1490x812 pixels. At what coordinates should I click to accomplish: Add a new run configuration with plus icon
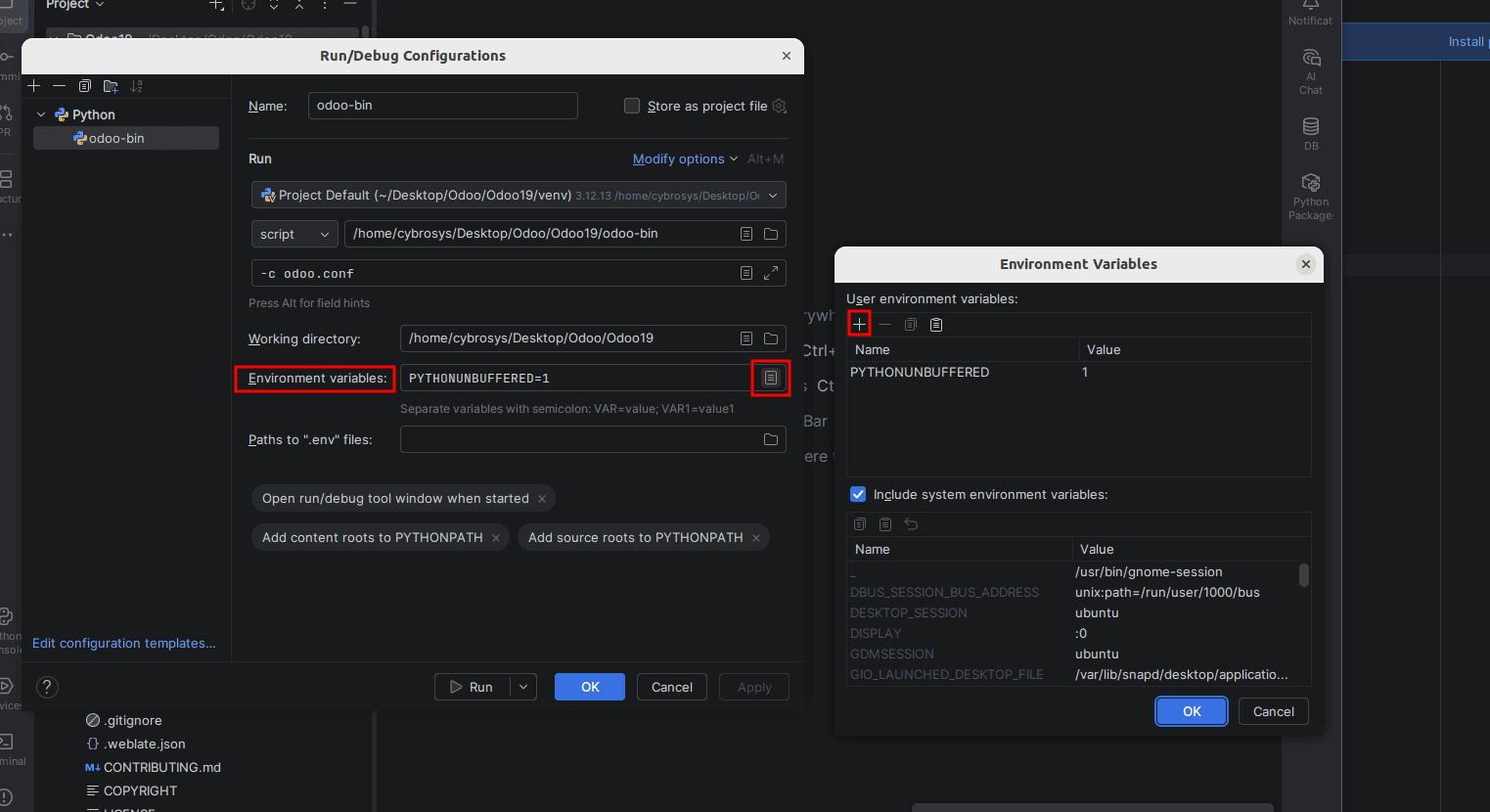[x=34, y=86]
